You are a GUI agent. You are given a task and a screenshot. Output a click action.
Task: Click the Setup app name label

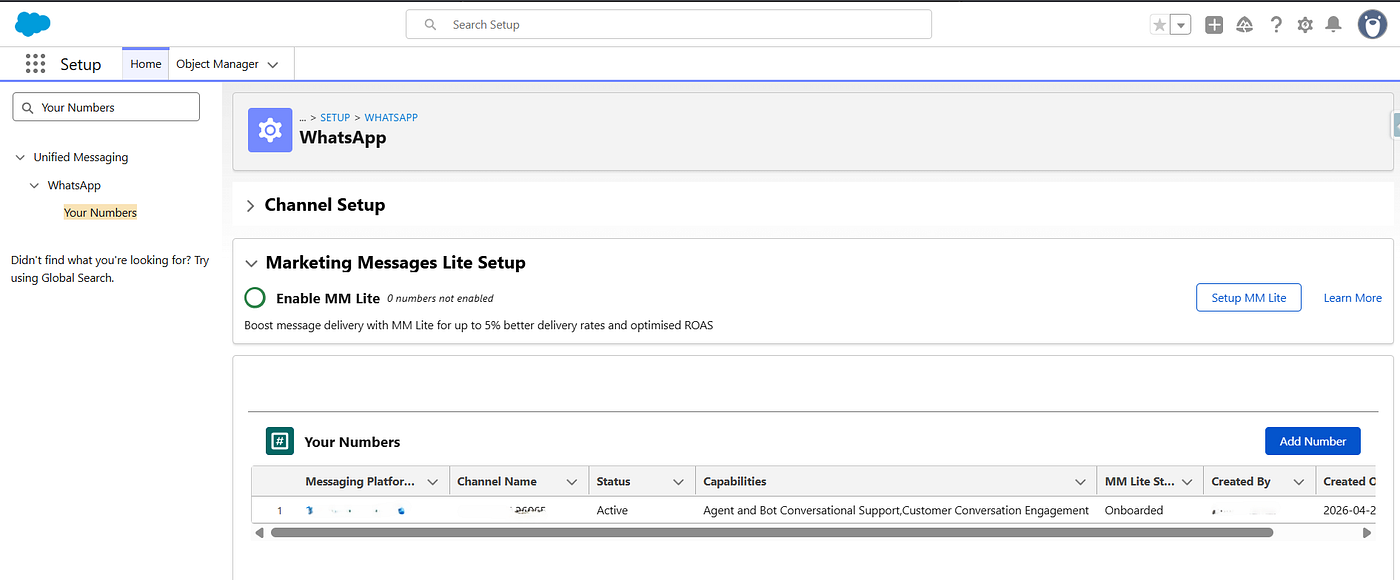tap(81, 64)
